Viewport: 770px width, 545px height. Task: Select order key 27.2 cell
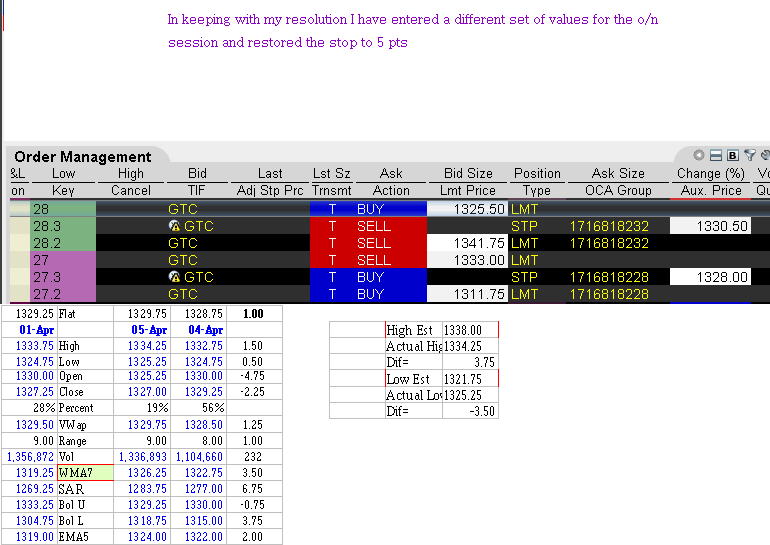pyautogui.click(x=63, y=294)
